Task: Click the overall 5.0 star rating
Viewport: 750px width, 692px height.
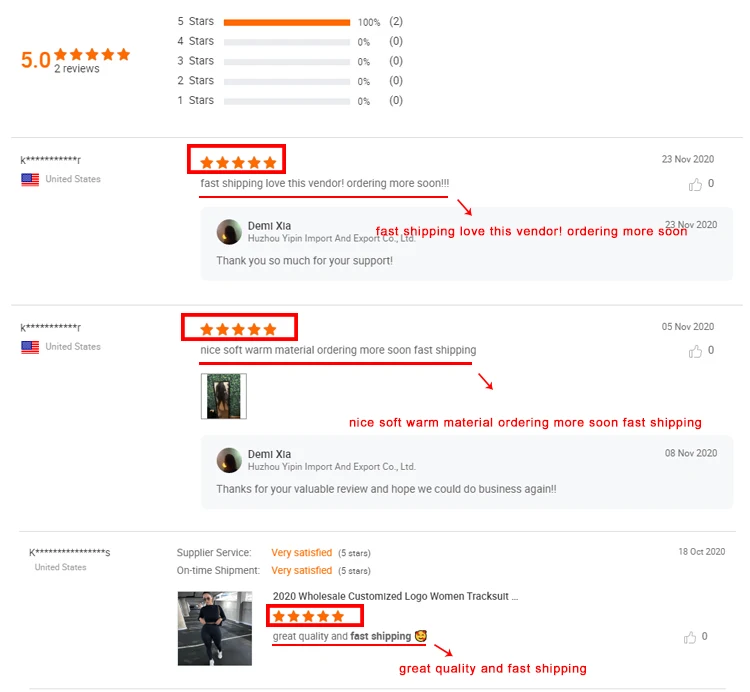Action: (92, 54)
